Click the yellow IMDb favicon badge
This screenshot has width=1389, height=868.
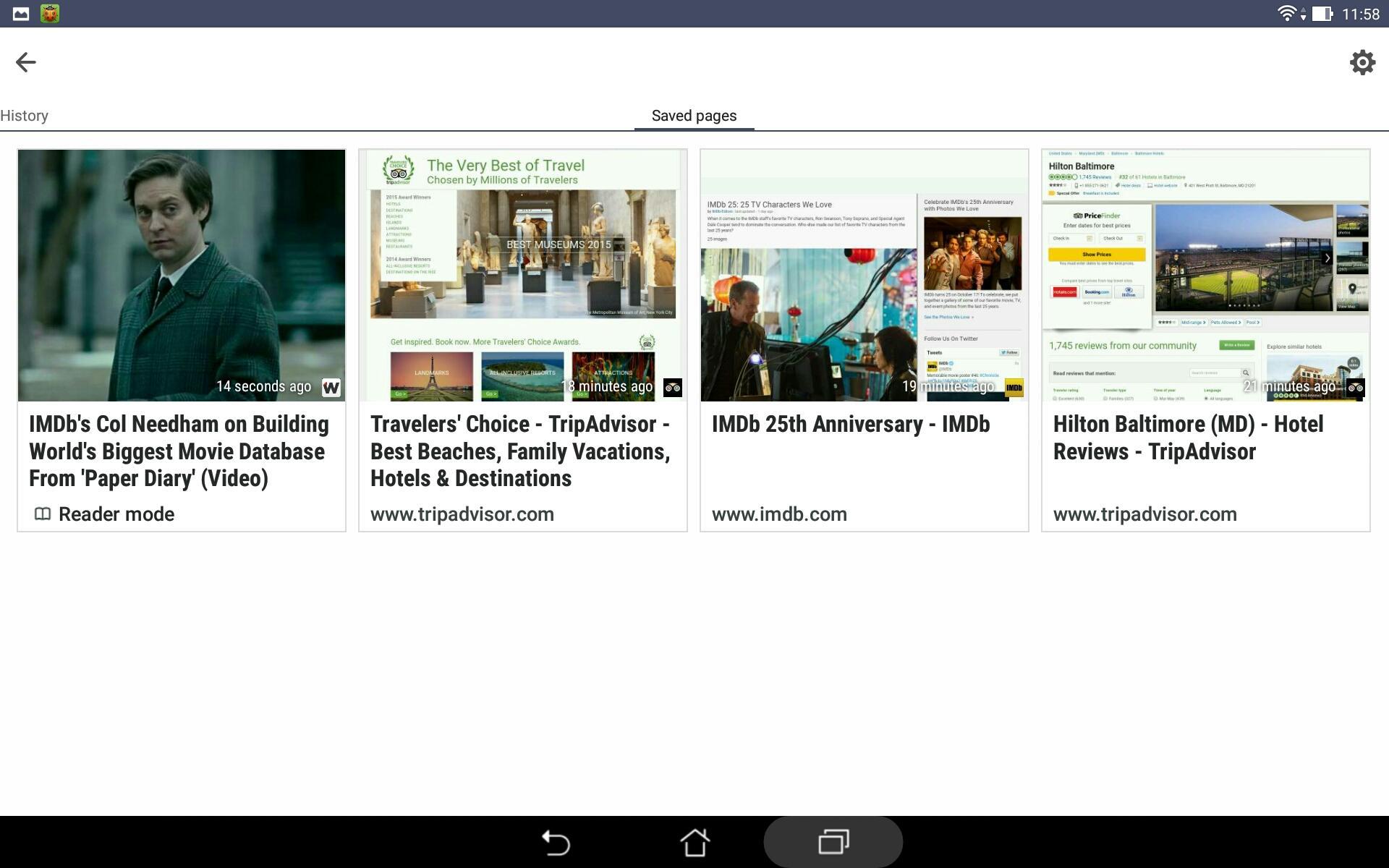[1014, 388]
